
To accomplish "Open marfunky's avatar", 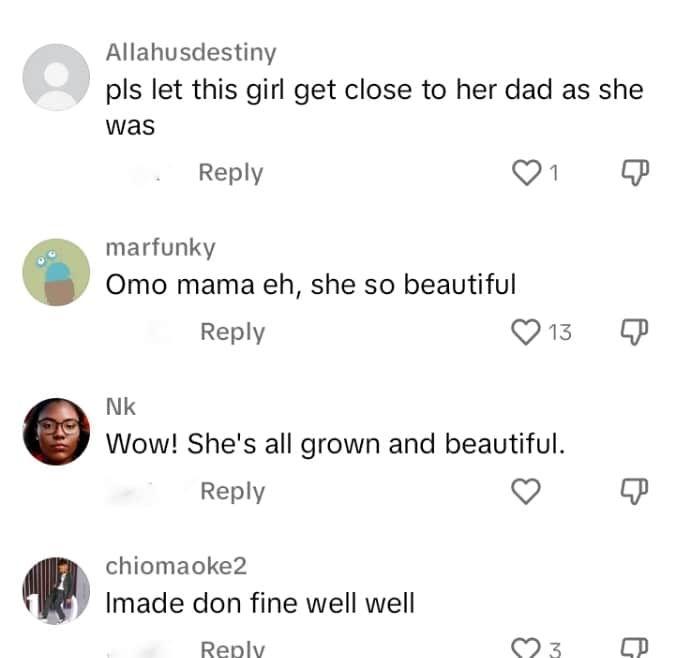I will click(x=56, y=271).
